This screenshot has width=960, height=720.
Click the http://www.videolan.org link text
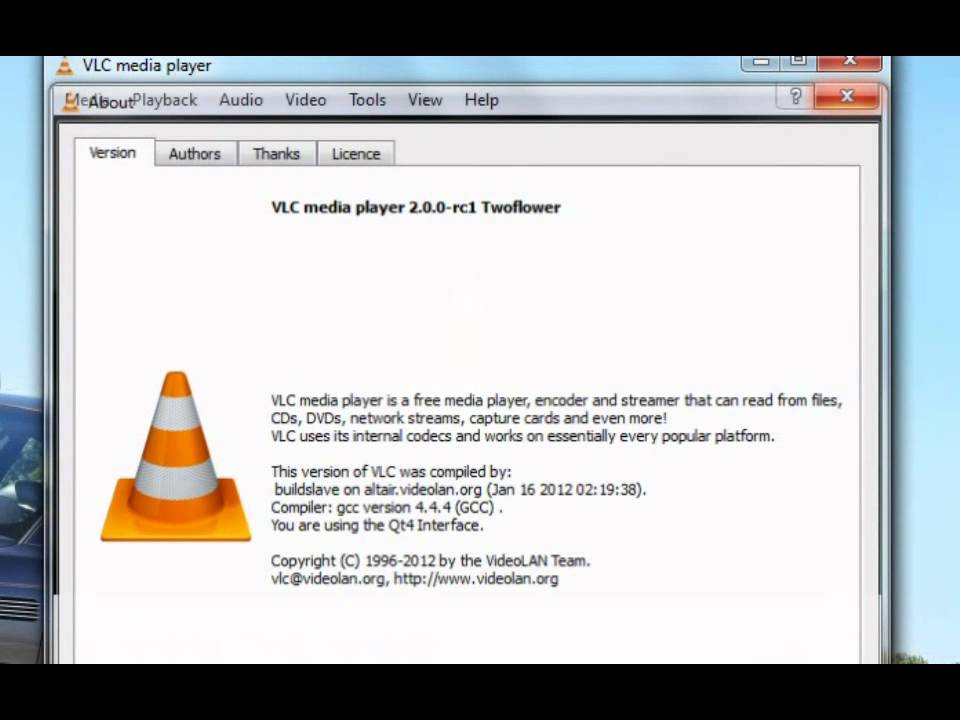476,579
